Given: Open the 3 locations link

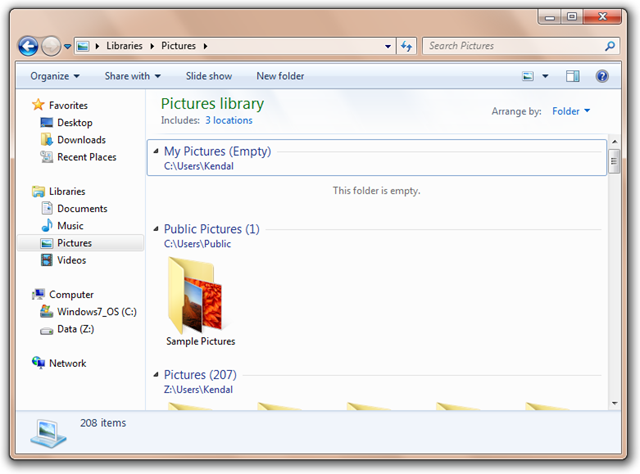Looking at the screenshot, I should pos(229,120).
